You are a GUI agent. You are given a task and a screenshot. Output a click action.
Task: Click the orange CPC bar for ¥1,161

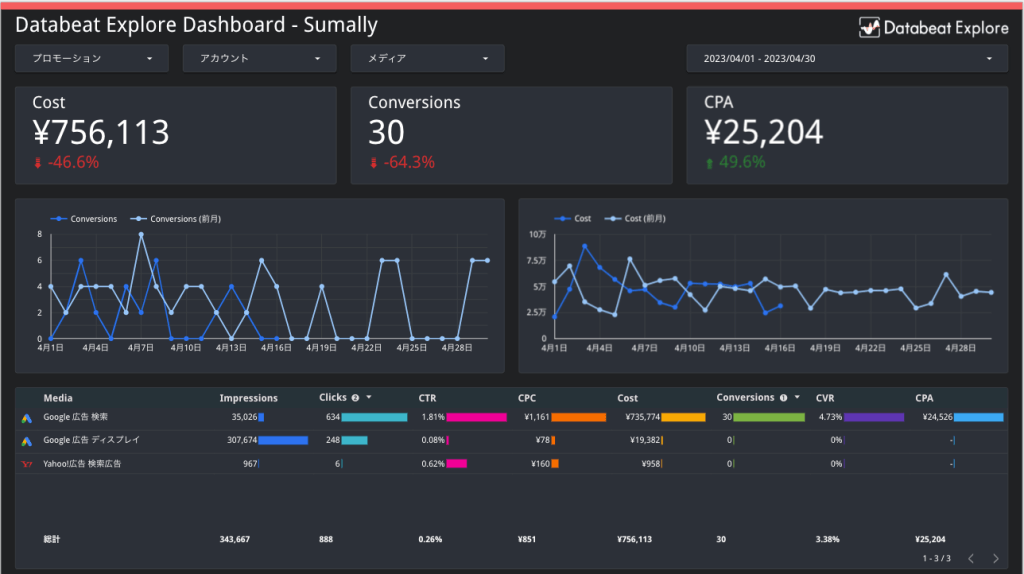pos(579,417)
